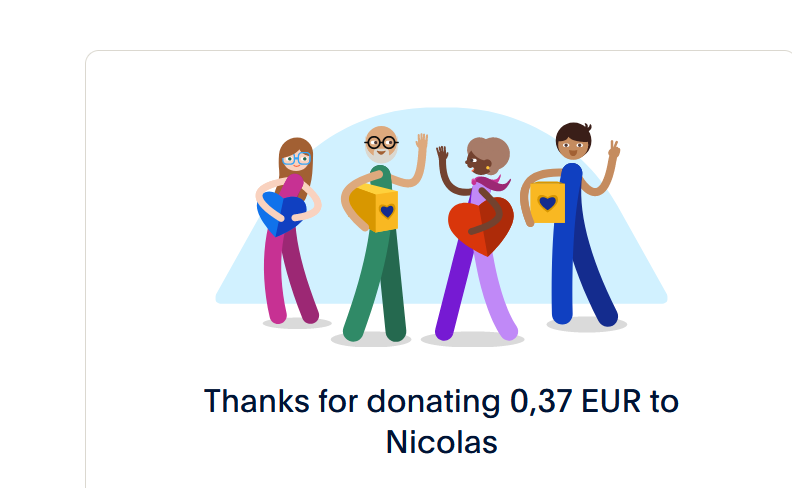This screenshot has height=488, width=792.
Task: Click the peace sign hand of person in blue
Action: 614,149
